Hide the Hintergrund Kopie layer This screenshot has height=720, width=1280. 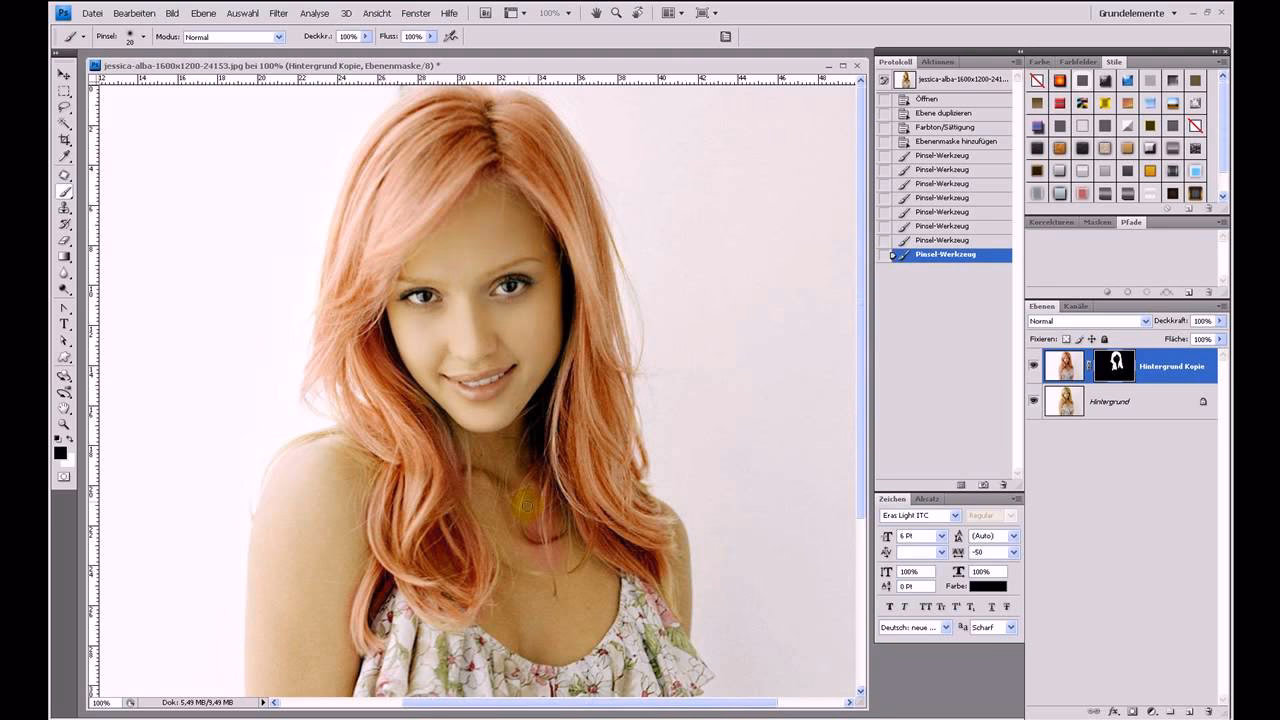(1034, 365)
